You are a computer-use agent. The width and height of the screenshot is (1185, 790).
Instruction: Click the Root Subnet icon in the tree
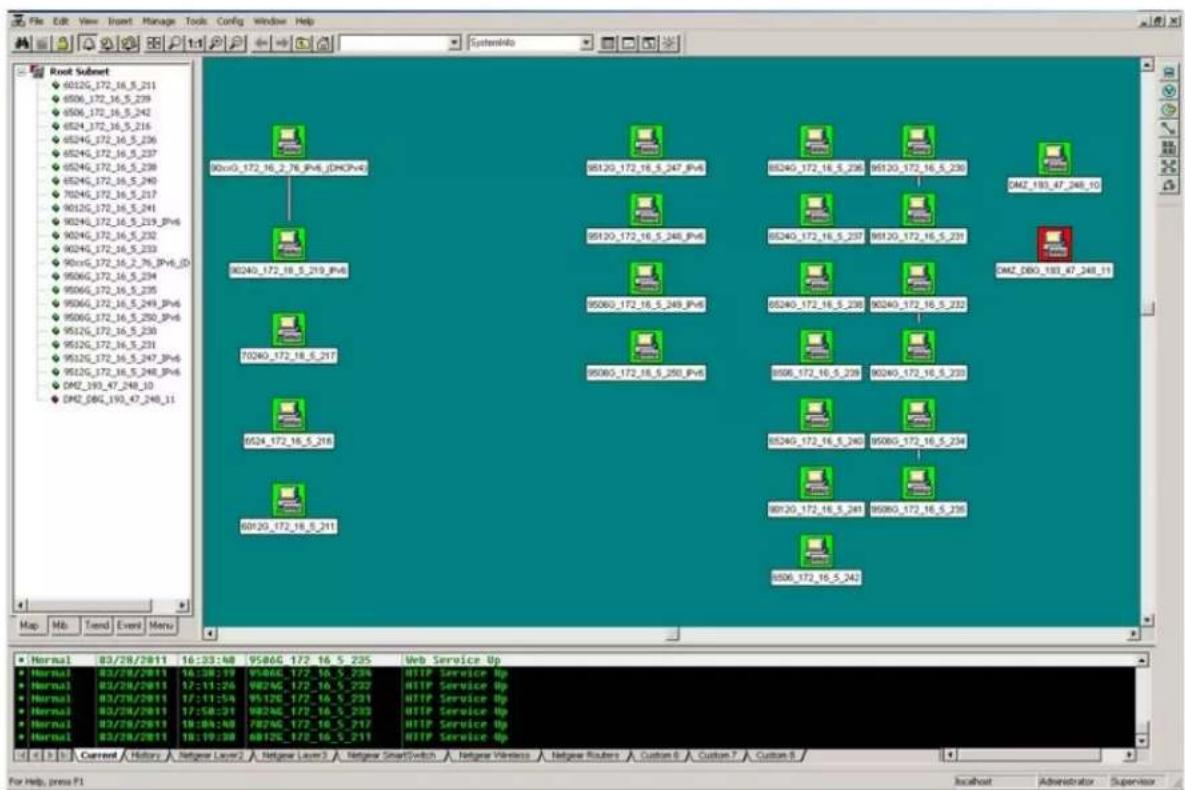pos(36,71)
